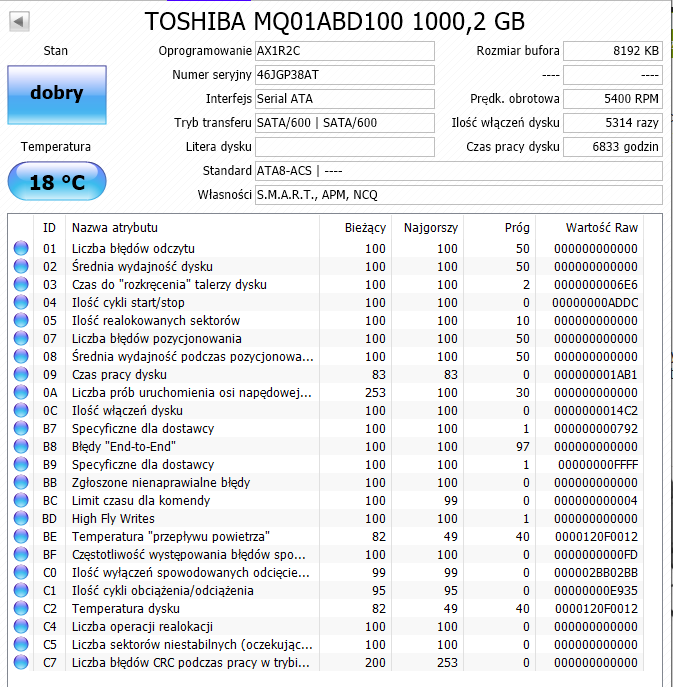Click raw value 00000000E935
Viewport: 673px width, 687px height.
[596, 591]
